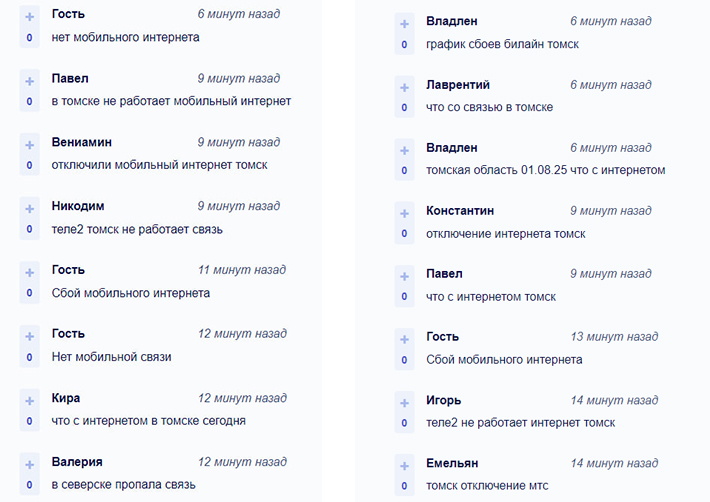The width and height of the screenshot is (710, 502).
Task: Click plus on "в томске не работает мобильный интернет"
Action: click(x=30, y=80)
